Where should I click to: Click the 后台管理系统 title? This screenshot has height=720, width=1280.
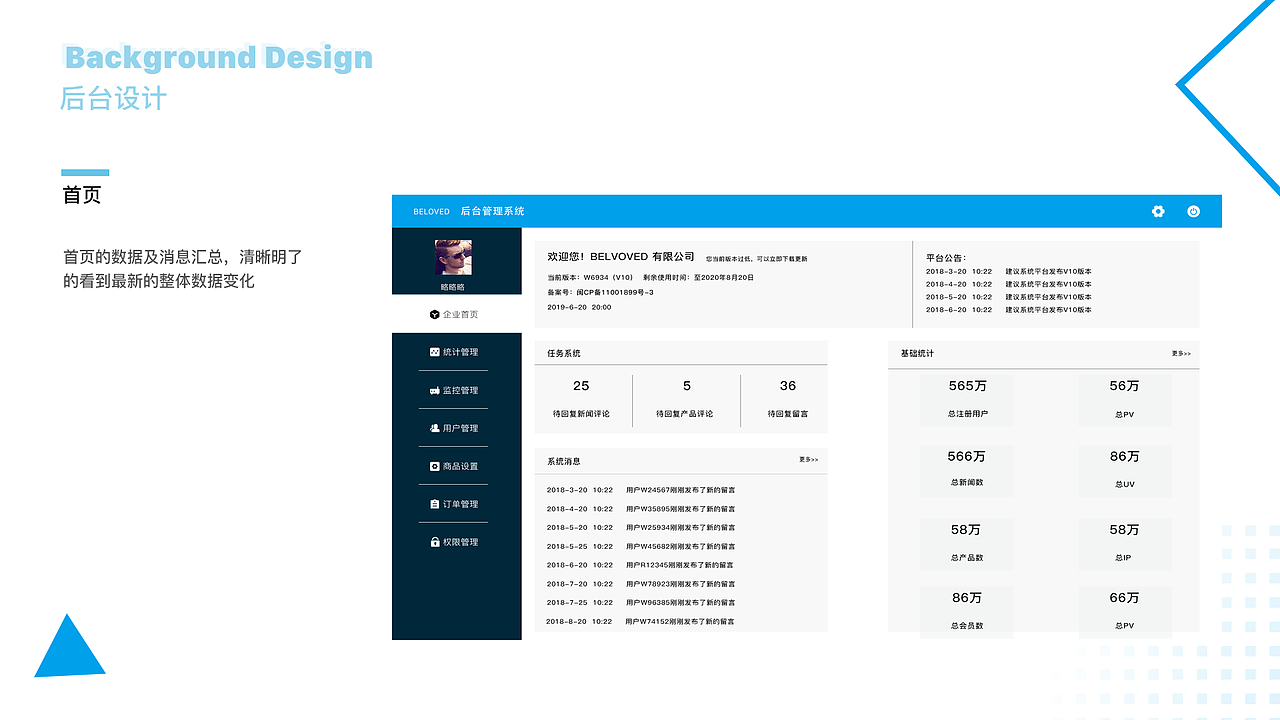pyautogui.click(x=492, y=212)
